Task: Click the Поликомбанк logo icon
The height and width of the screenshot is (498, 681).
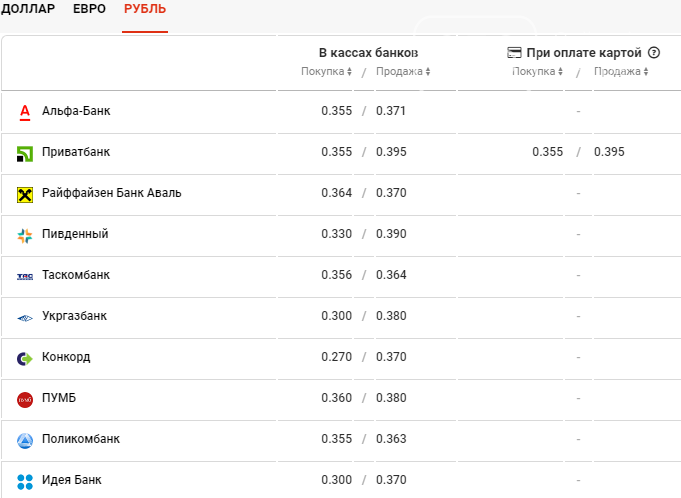Action: [x=25, y=441]
